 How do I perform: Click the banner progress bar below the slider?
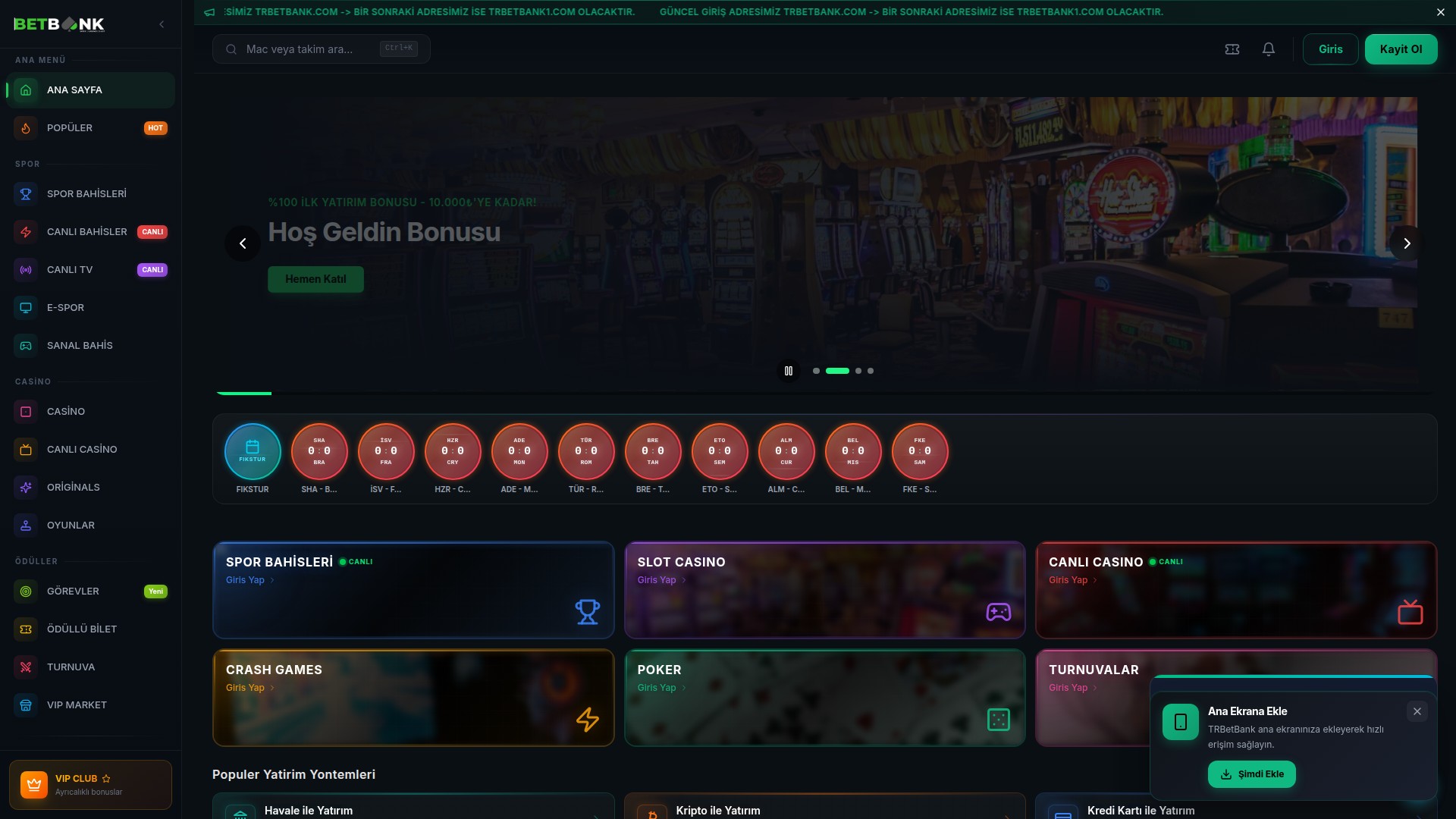(x=824, y=393)
